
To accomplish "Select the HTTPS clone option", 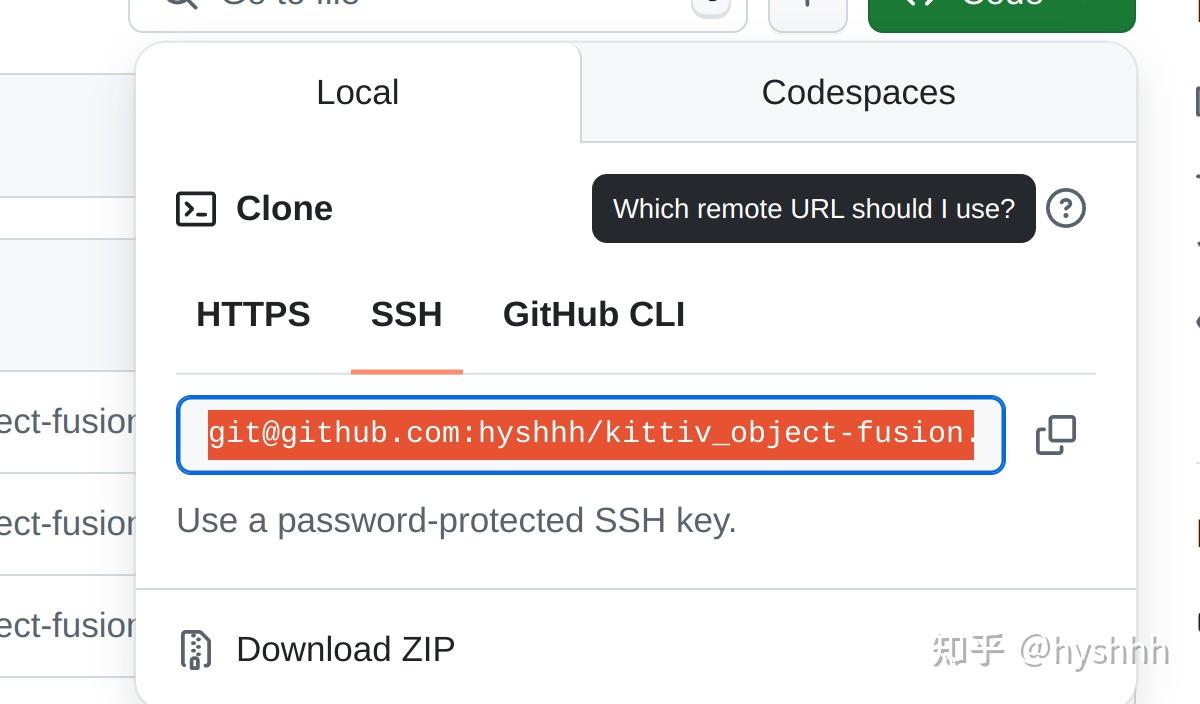I will tap(254, 314).
